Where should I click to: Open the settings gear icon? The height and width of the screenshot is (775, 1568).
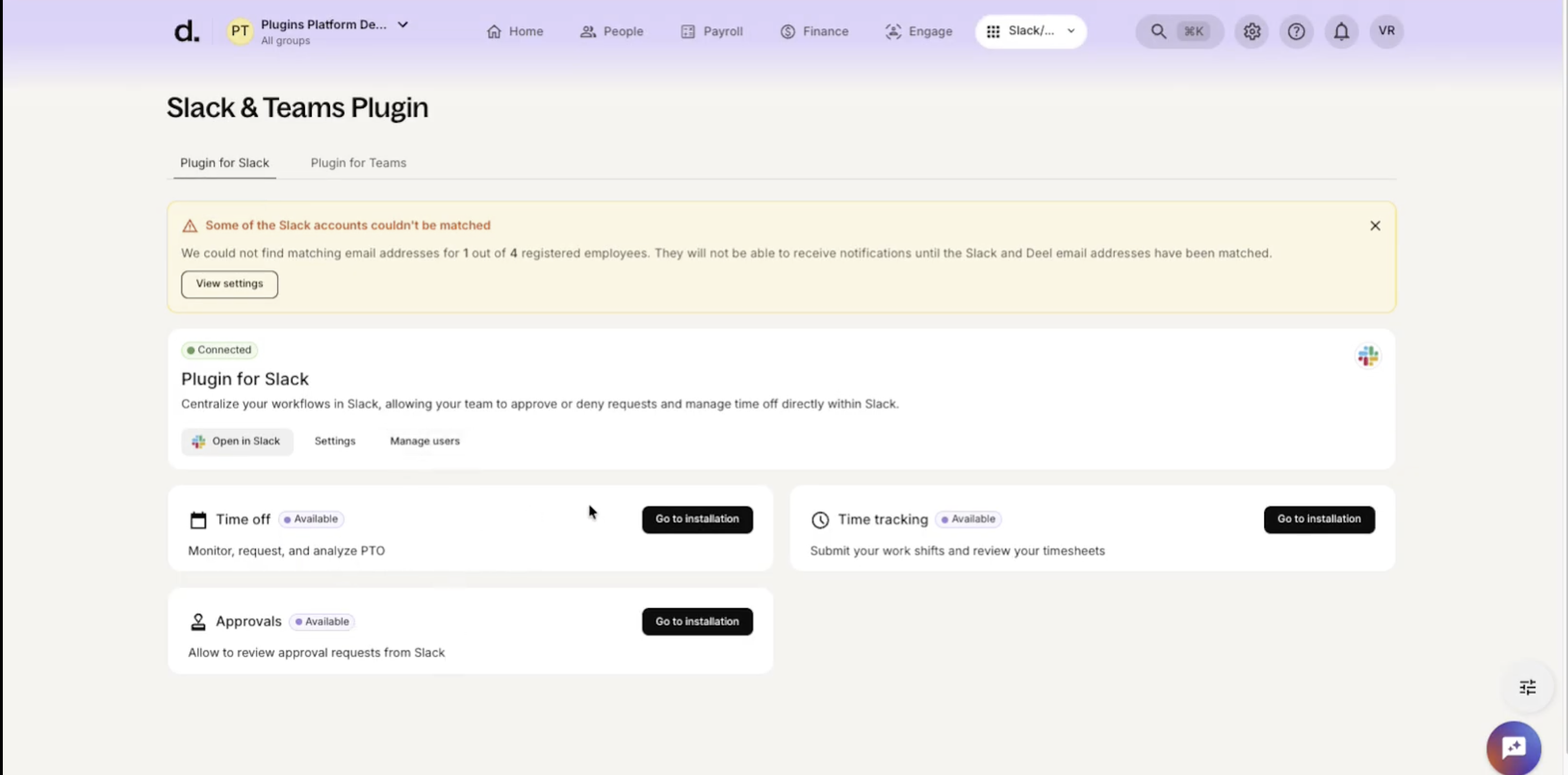(x=1251, y=31)
